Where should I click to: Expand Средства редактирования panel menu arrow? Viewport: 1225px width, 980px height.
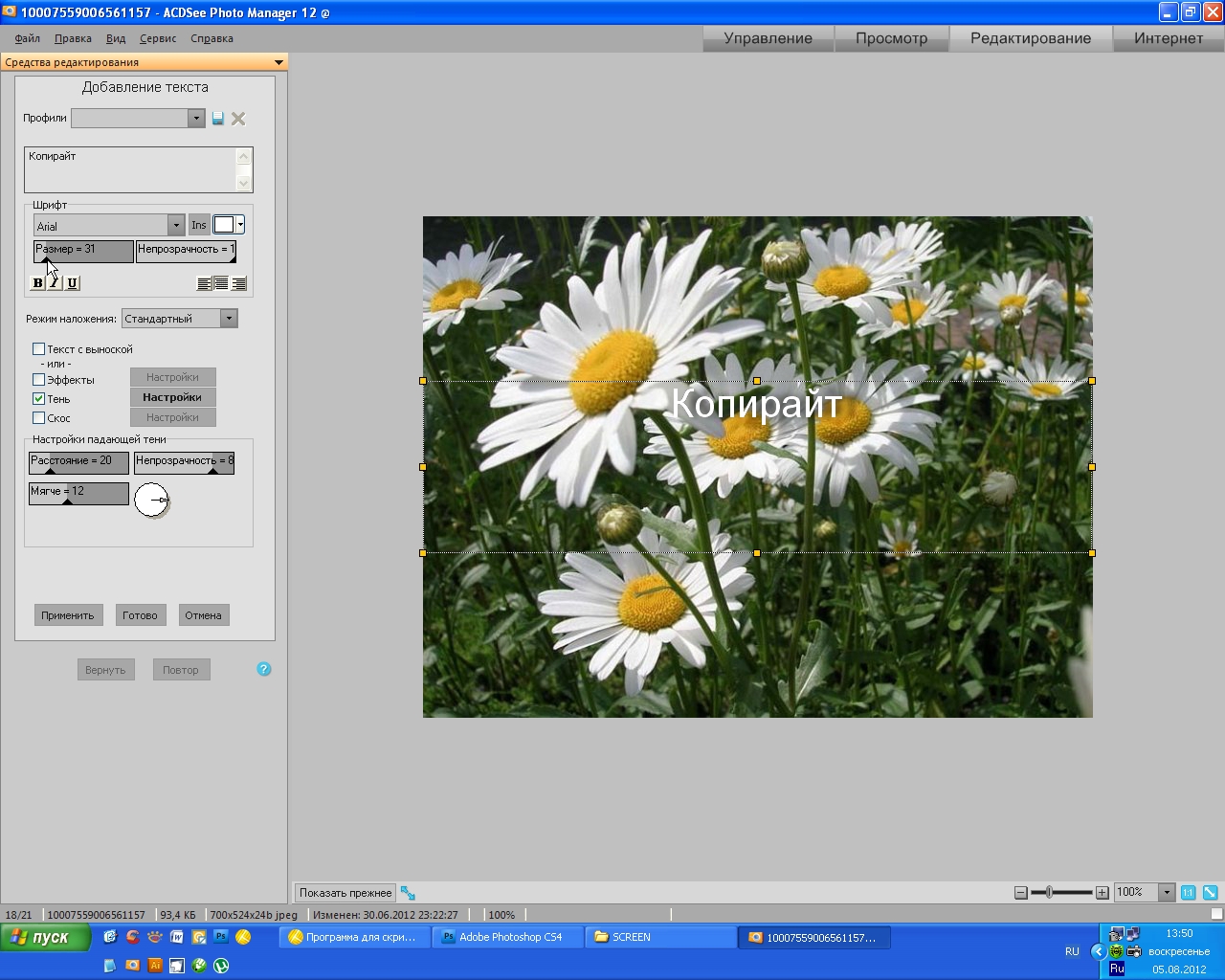click(x=279, y=62)
